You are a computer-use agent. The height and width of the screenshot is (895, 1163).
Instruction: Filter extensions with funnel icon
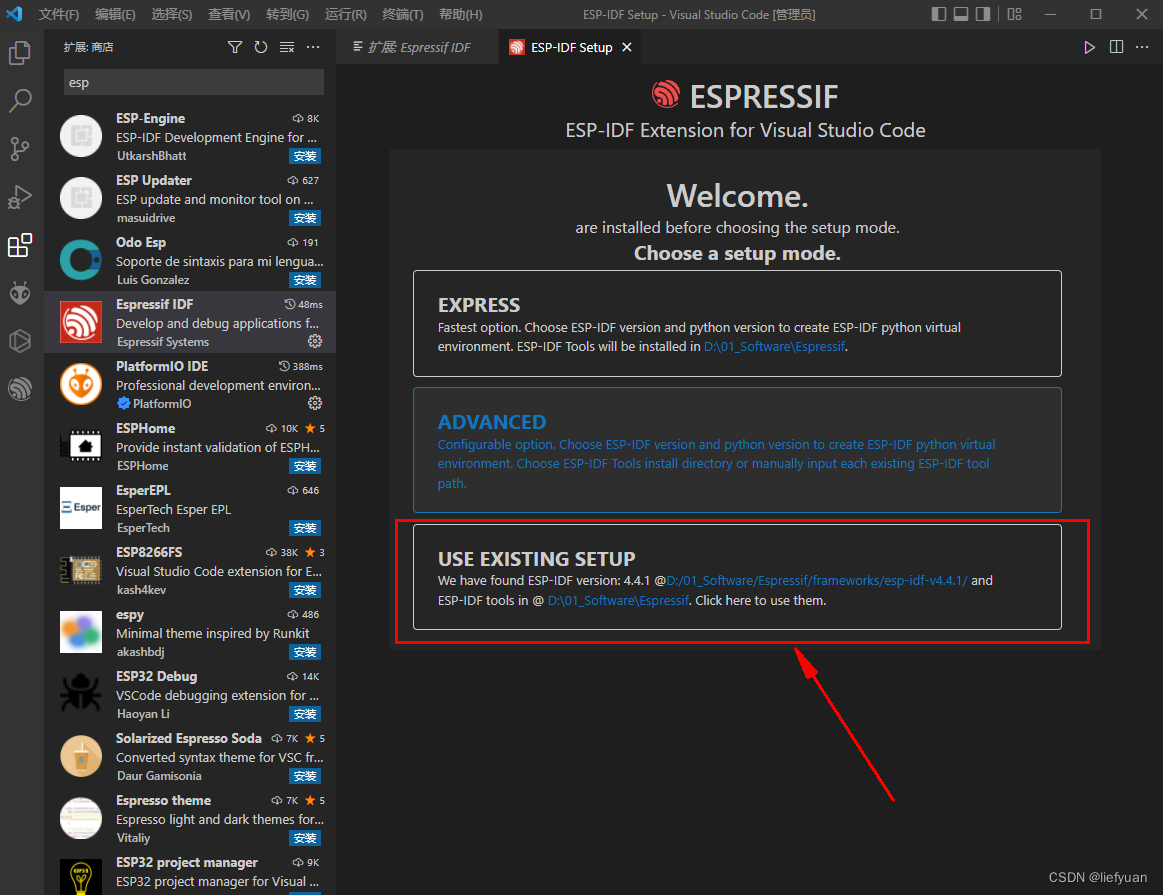[x=234, y=47]
